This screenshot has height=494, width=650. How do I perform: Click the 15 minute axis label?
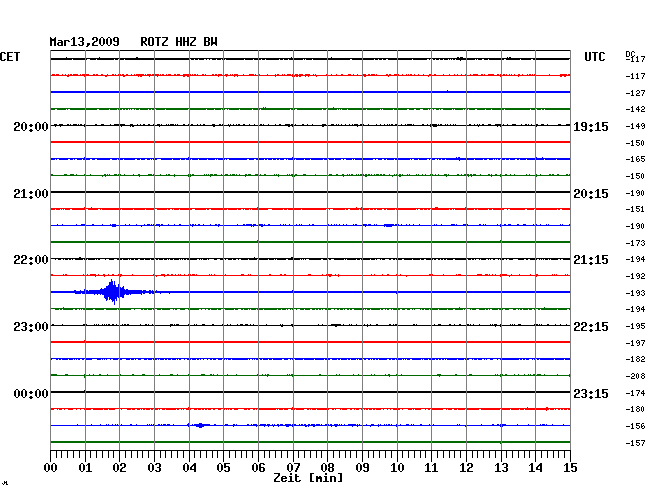[x=570, y=467]
